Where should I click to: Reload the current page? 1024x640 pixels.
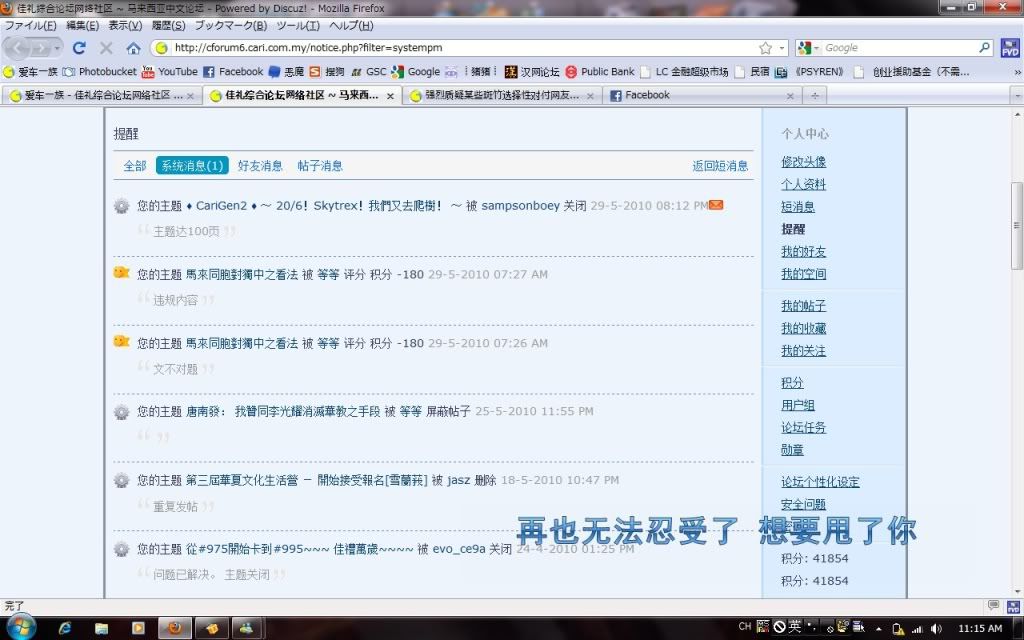pyautogui.click(x=79, y=48)
